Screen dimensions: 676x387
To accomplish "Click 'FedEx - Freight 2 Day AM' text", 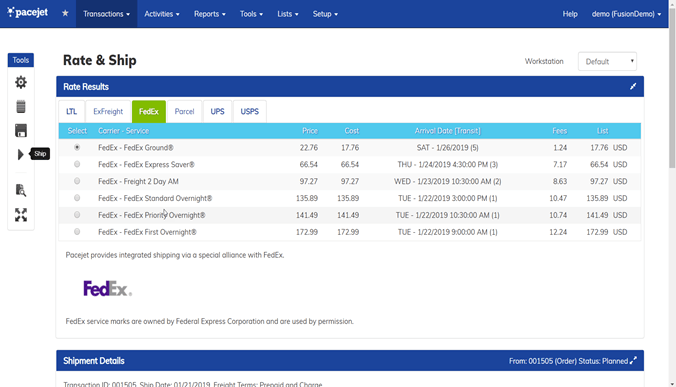I will [x=138, y=181].
